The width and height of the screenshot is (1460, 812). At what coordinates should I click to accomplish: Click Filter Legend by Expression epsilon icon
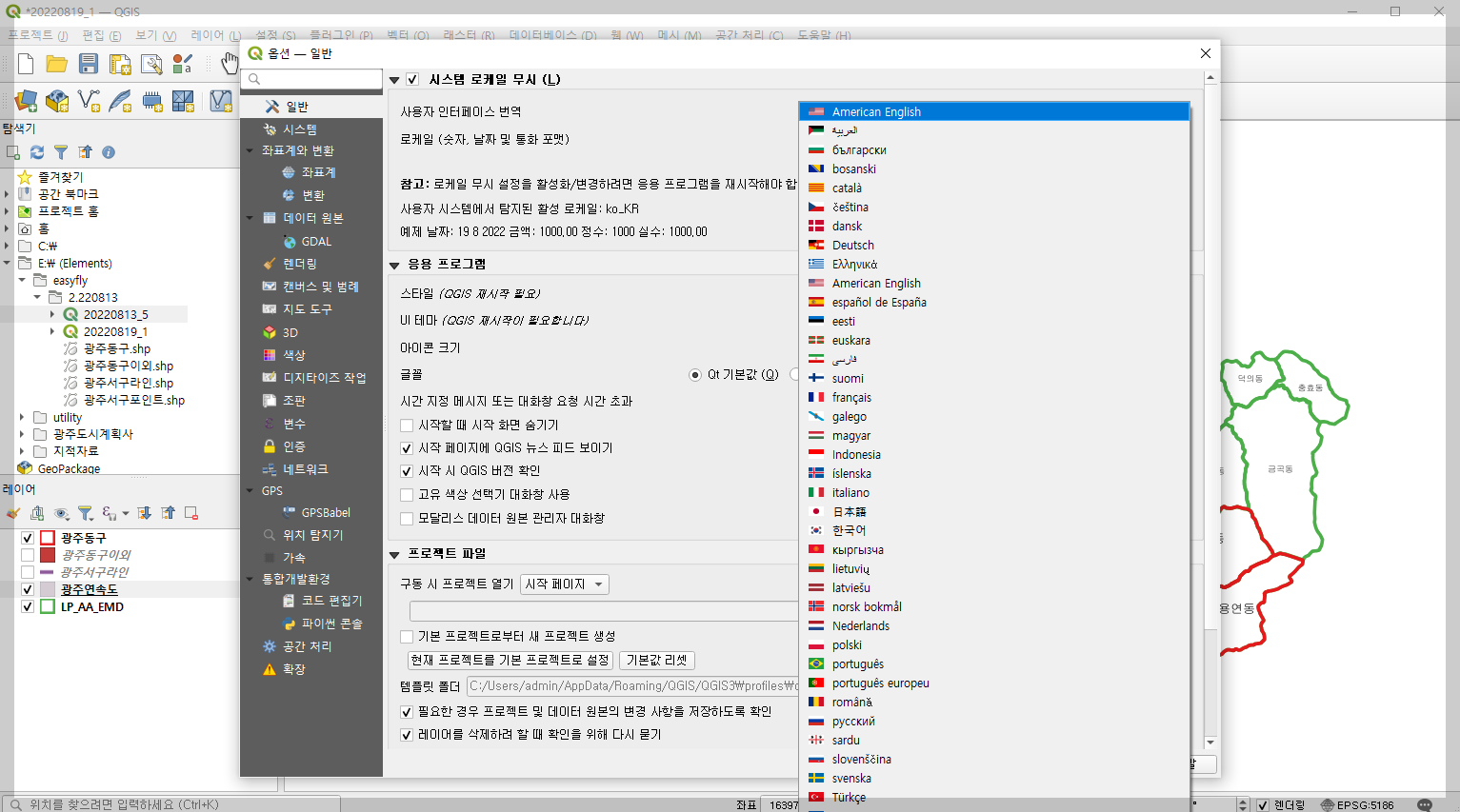click(x=110, y=513)
